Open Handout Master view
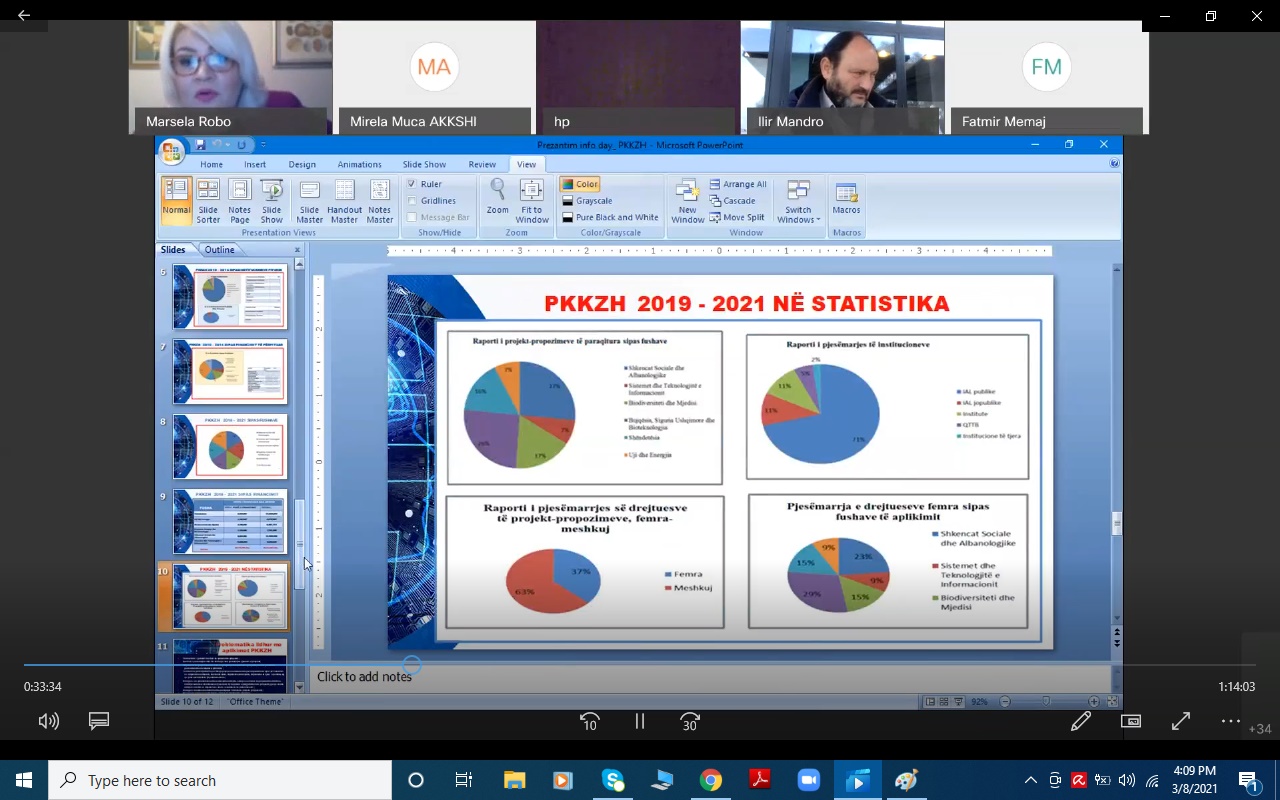 point(345,201)
